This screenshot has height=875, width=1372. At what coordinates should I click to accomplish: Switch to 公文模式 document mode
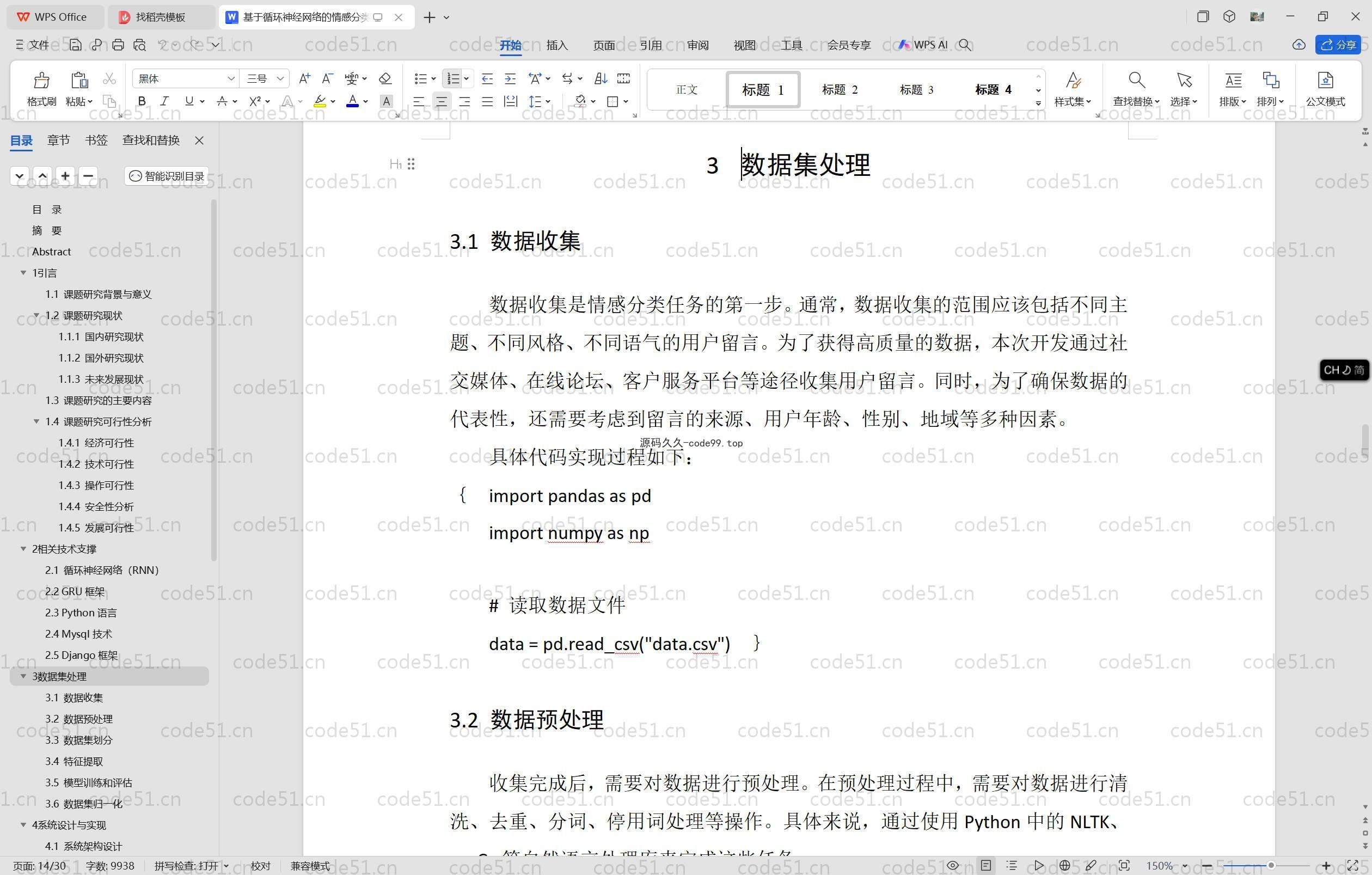[x=1325, y=89]
